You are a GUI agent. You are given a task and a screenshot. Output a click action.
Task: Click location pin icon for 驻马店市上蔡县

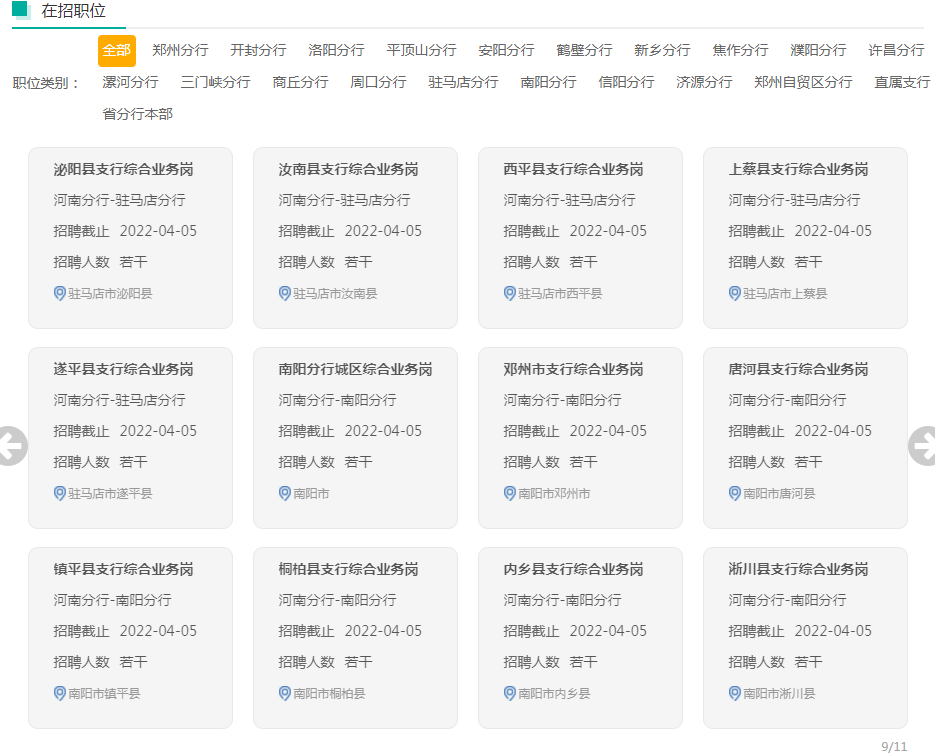coord(735,293)
